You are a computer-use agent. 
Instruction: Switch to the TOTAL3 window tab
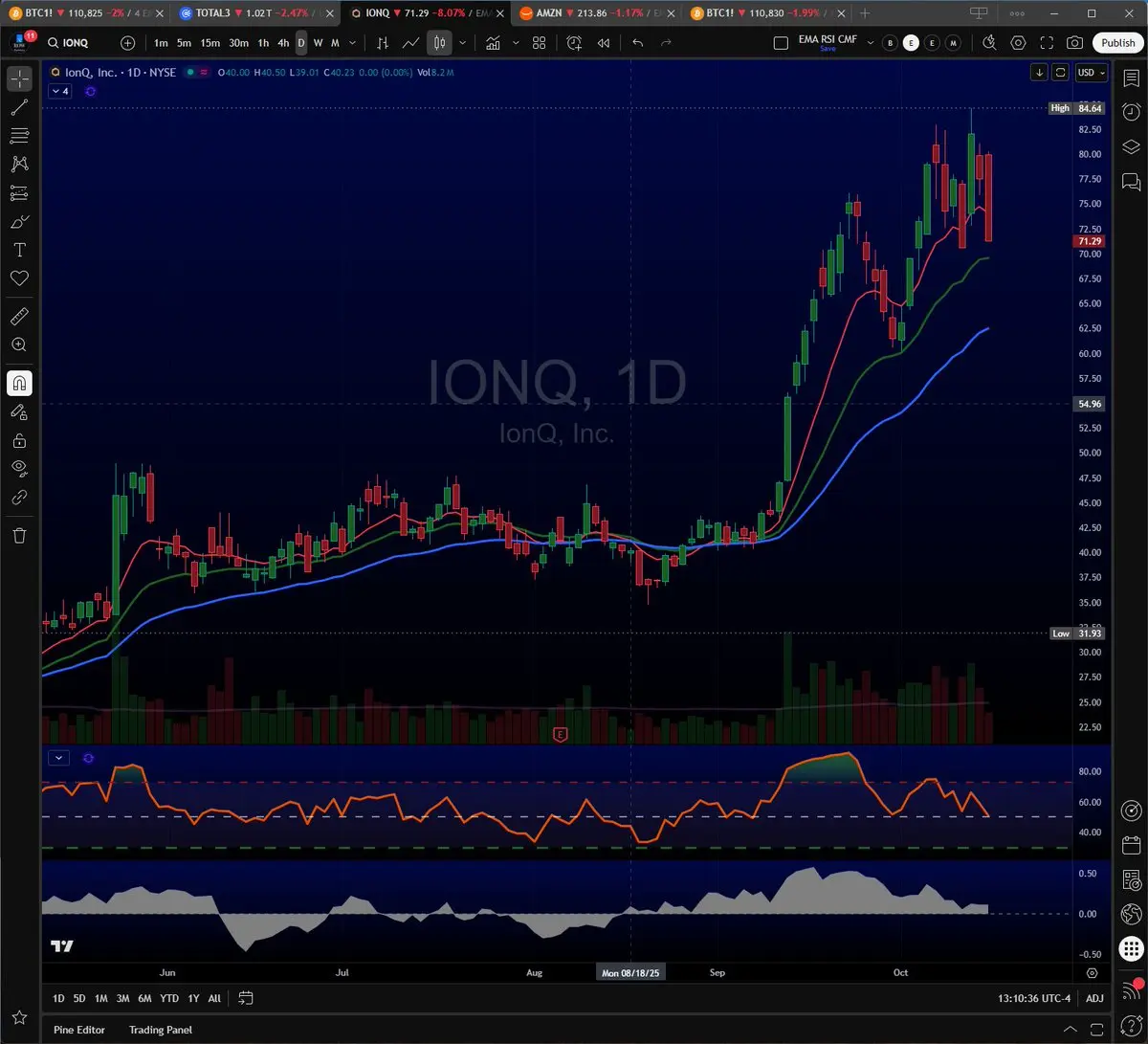(255, 13)
